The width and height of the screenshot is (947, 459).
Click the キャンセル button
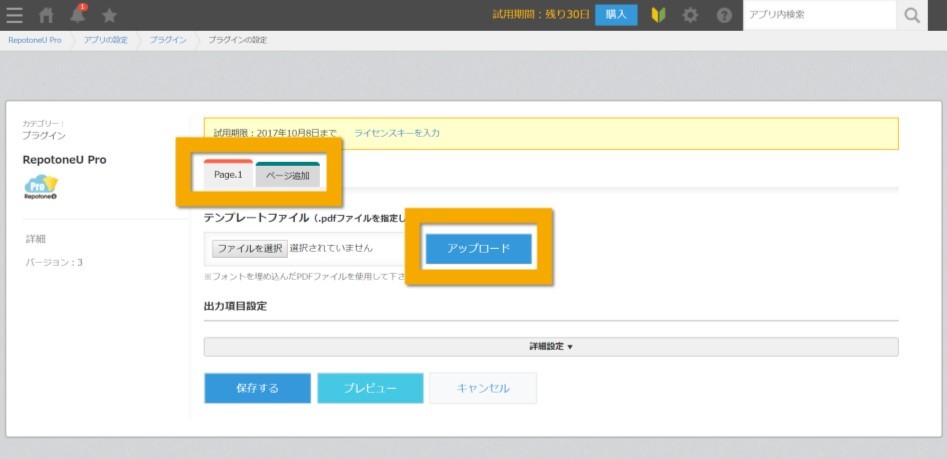tap(483, 388)
